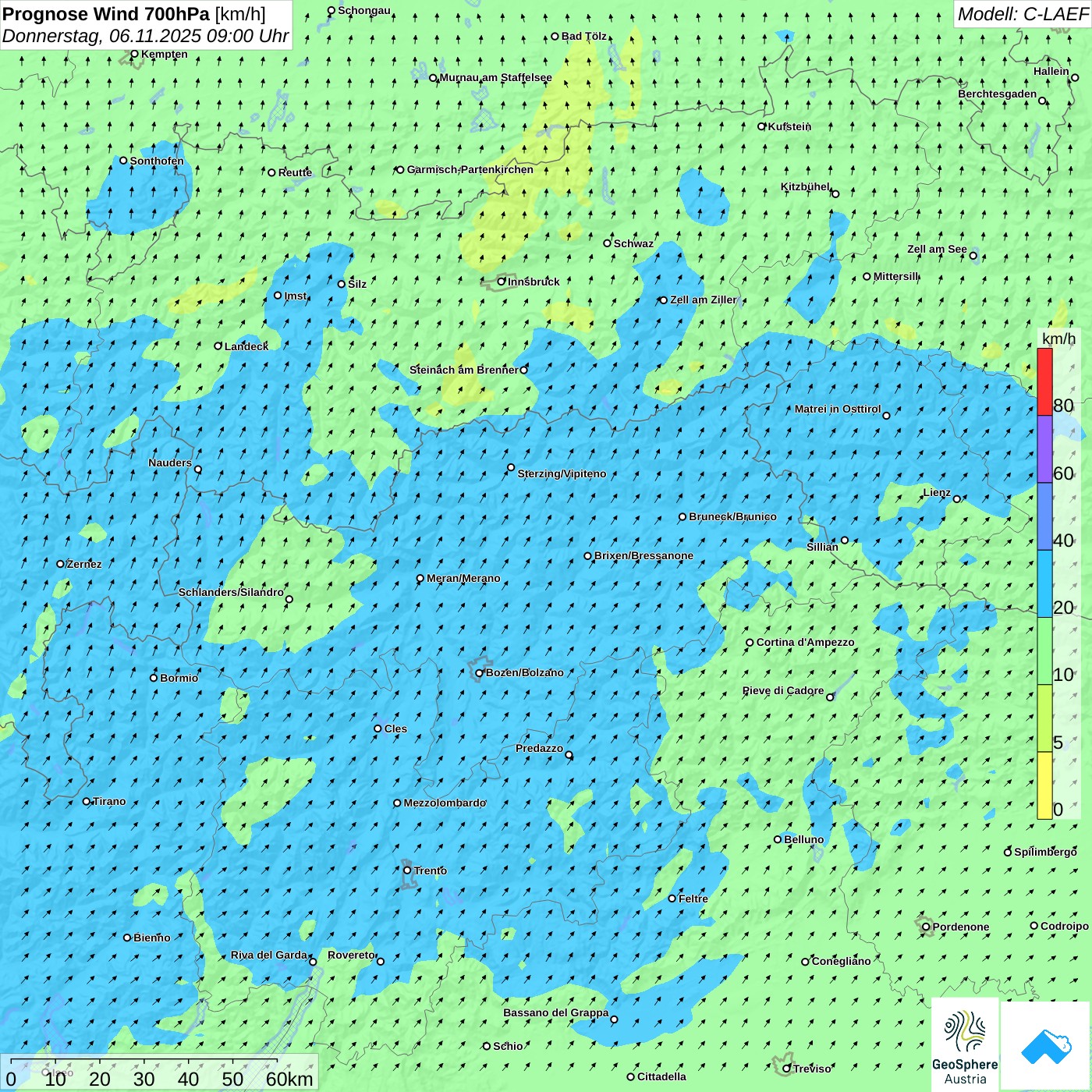
Task: Click the 'Matrei in Osttirol' label
Action: click(838, 409)
